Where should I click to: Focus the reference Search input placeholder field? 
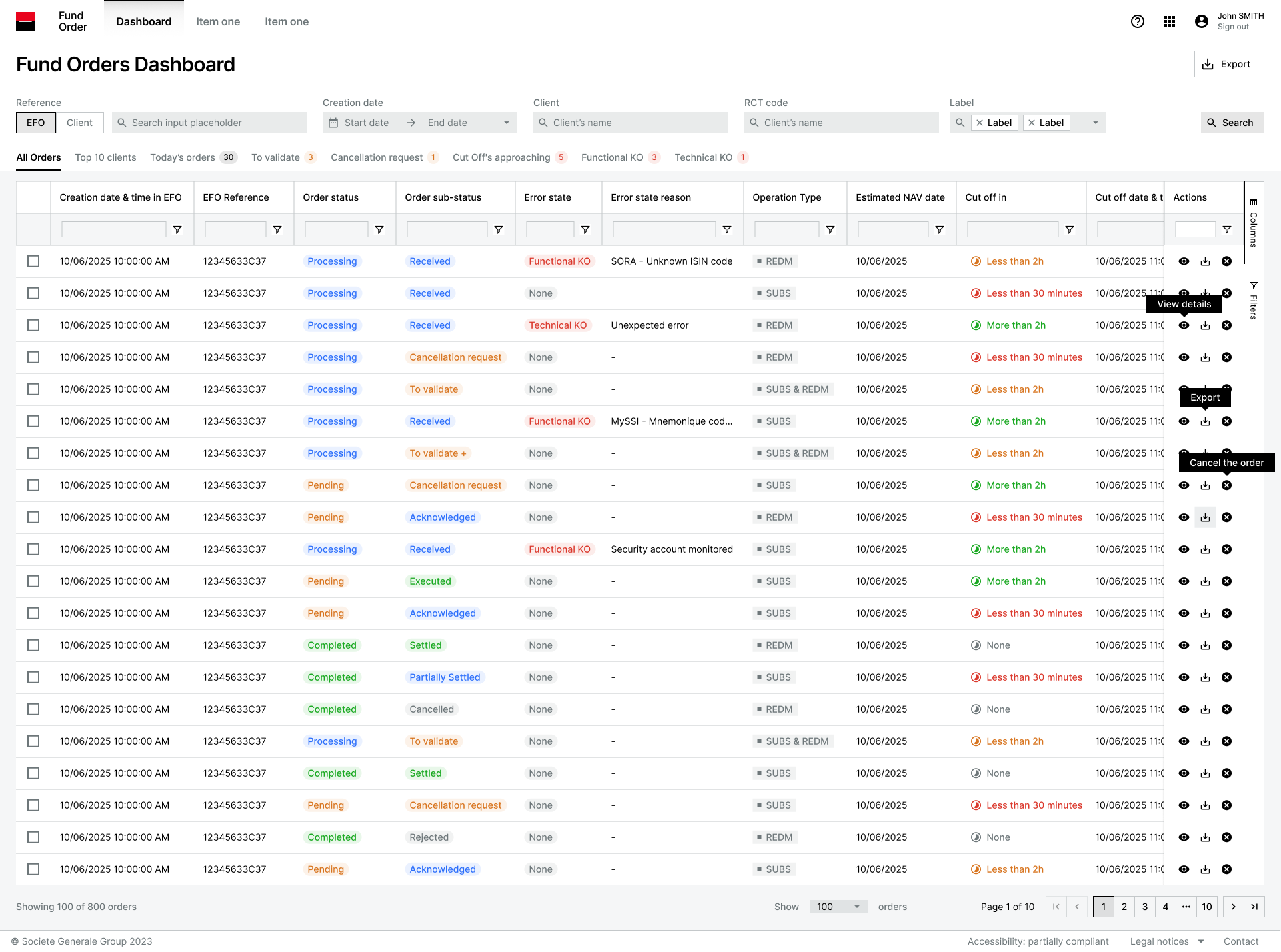209,123
